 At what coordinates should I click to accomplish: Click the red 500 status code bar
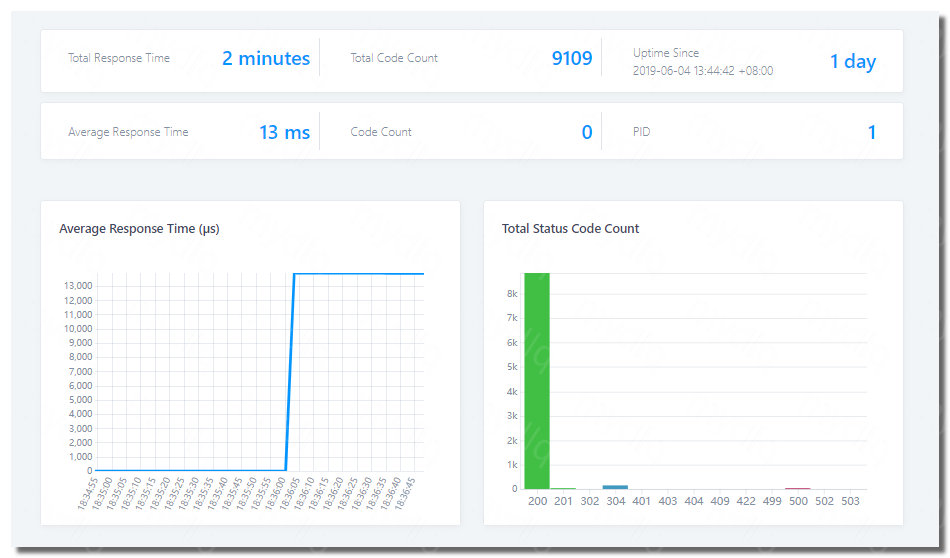[797, 488]
